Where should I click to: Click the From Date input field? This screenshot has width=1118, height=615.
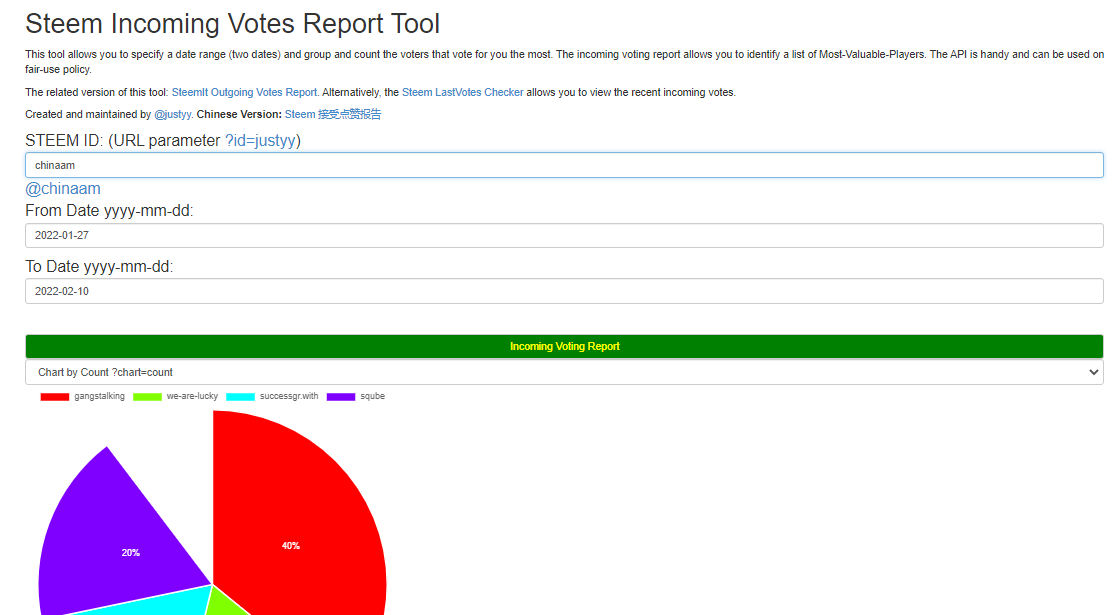click(564, 235)
